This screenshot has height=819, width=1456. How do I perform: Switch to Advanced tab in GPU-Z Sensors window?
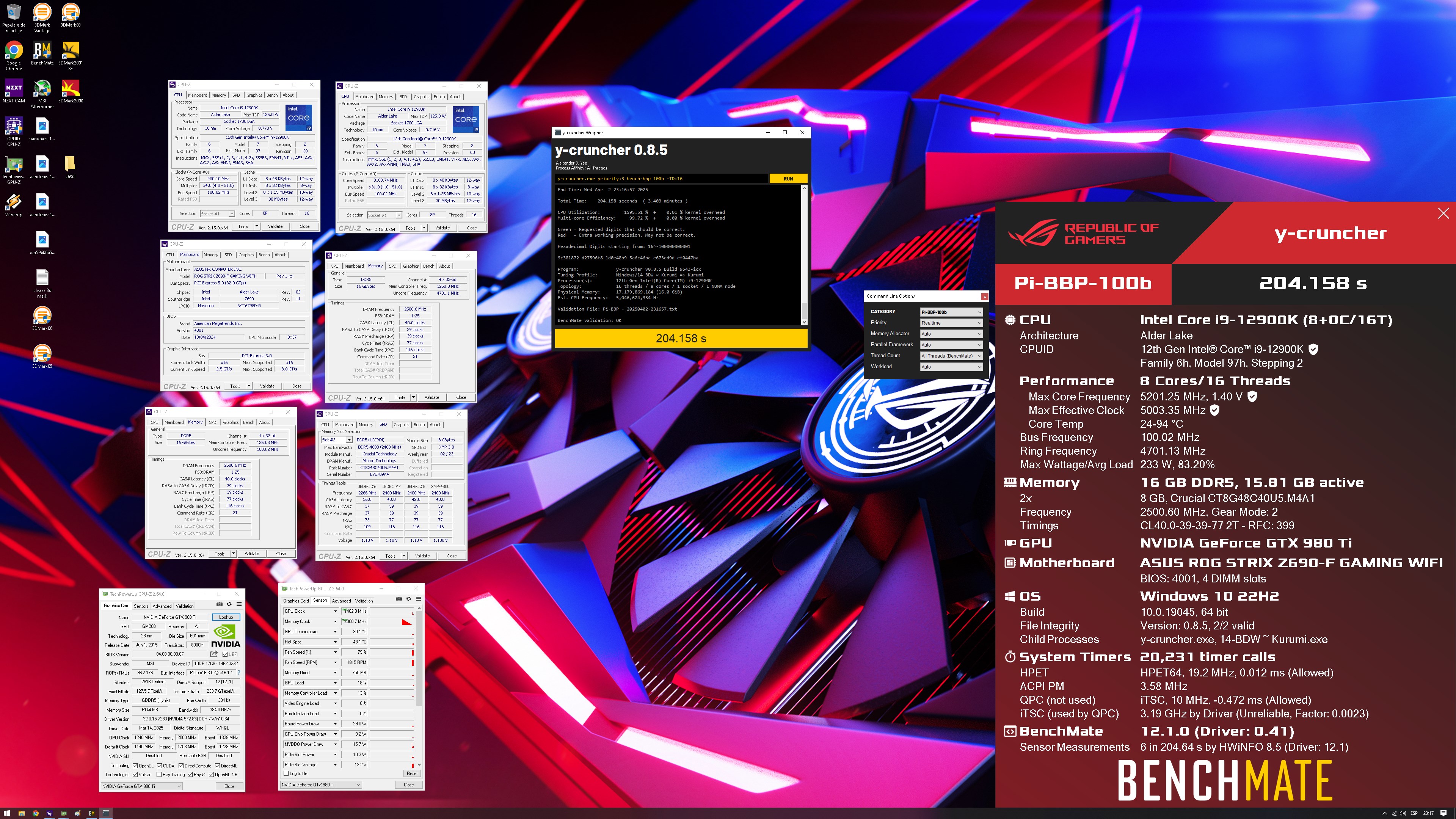pos(341,601)
